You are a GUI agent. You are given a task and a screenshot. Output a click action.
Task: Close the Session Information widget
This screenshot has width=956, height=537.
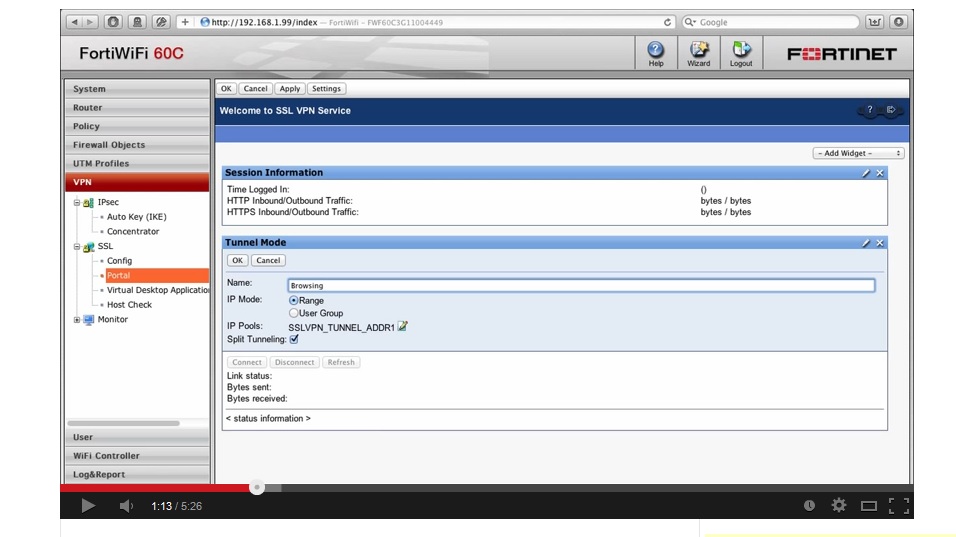tap(880, 173)
